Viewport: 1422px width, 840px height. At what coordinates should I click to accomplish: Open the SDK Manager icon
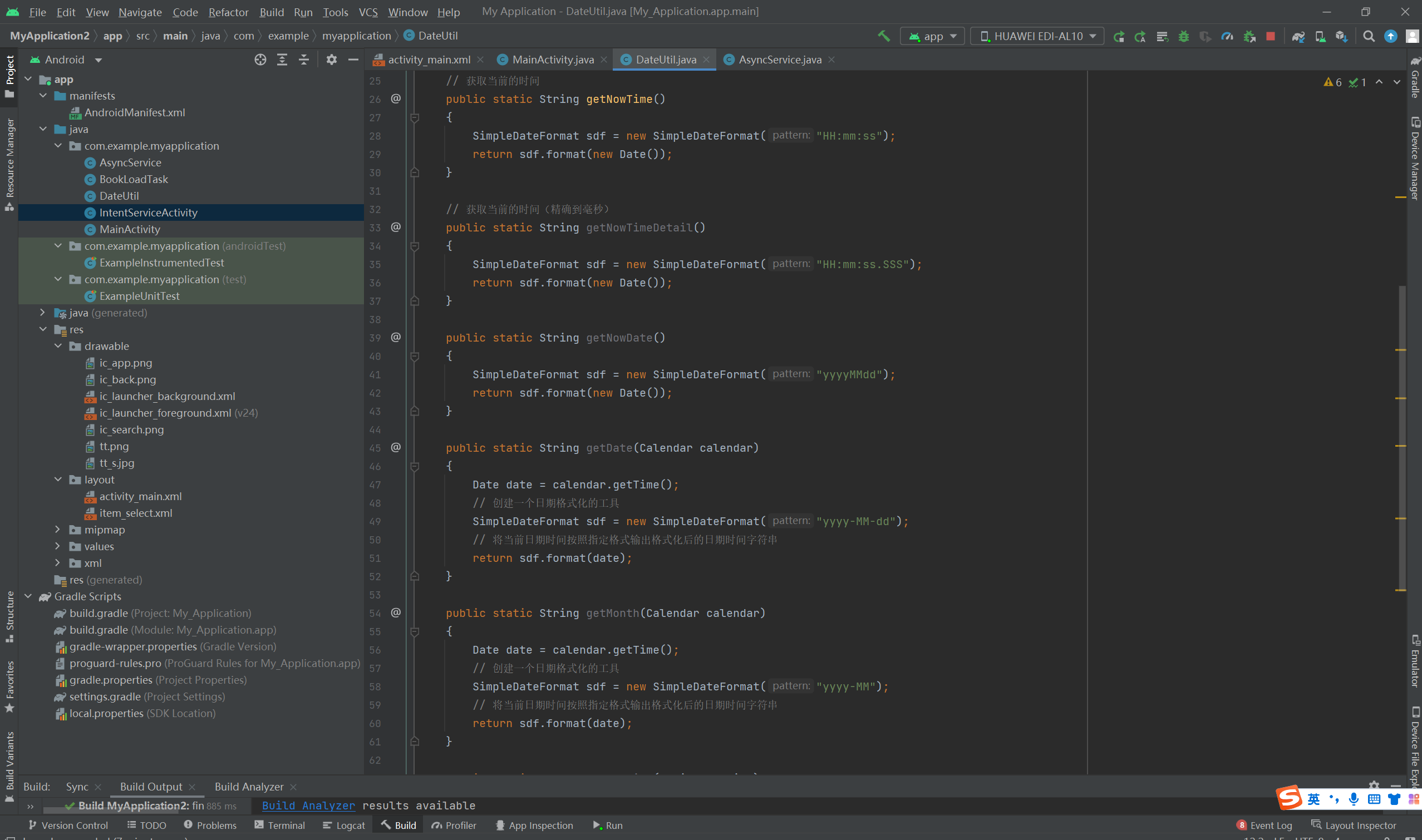tap(1341, 36)
